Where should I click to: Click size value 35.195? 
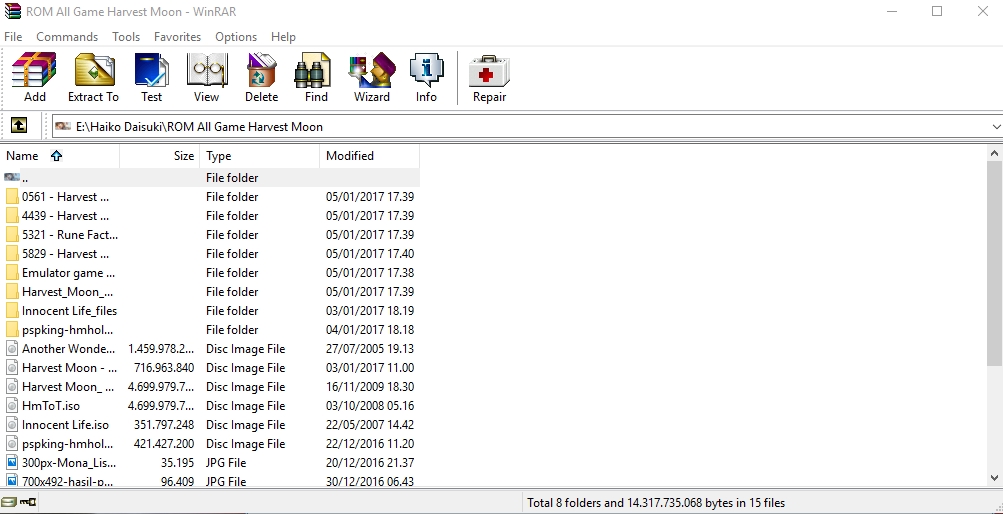point(177,462)
